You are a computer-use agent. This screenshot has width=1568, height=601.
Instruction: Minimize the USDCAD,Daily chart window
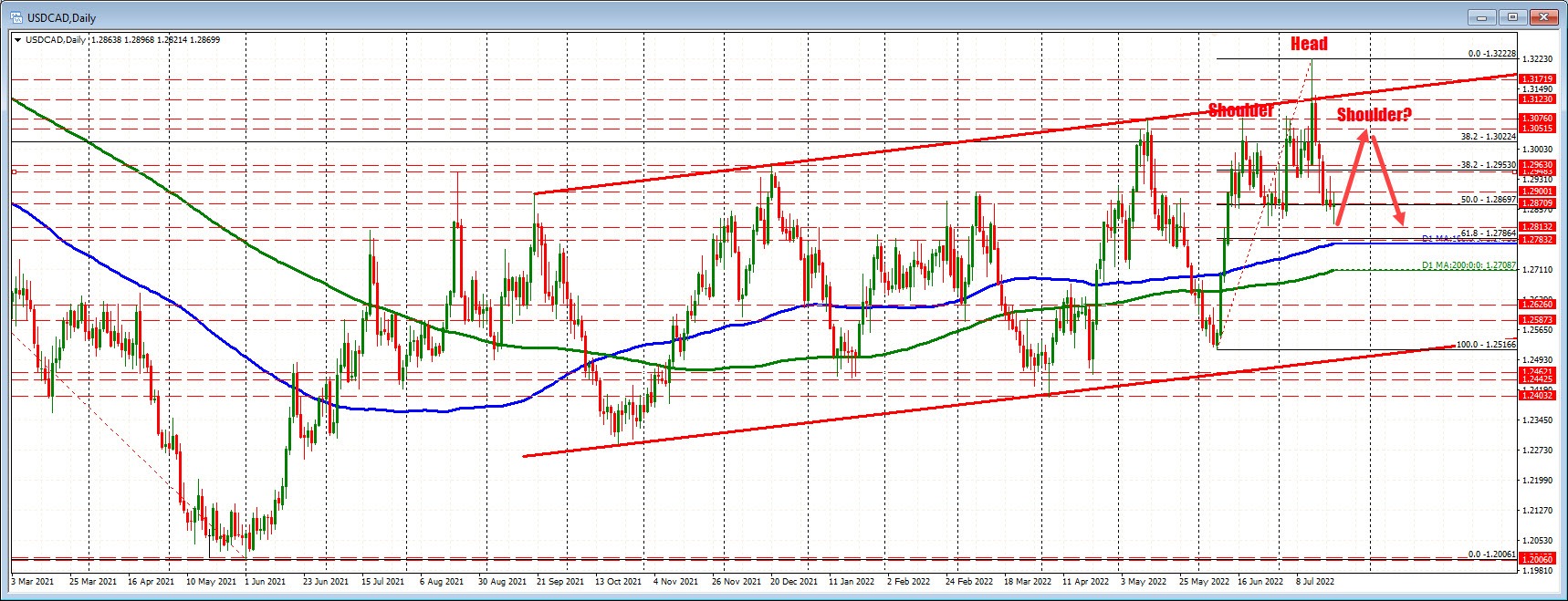point(1482,16)
